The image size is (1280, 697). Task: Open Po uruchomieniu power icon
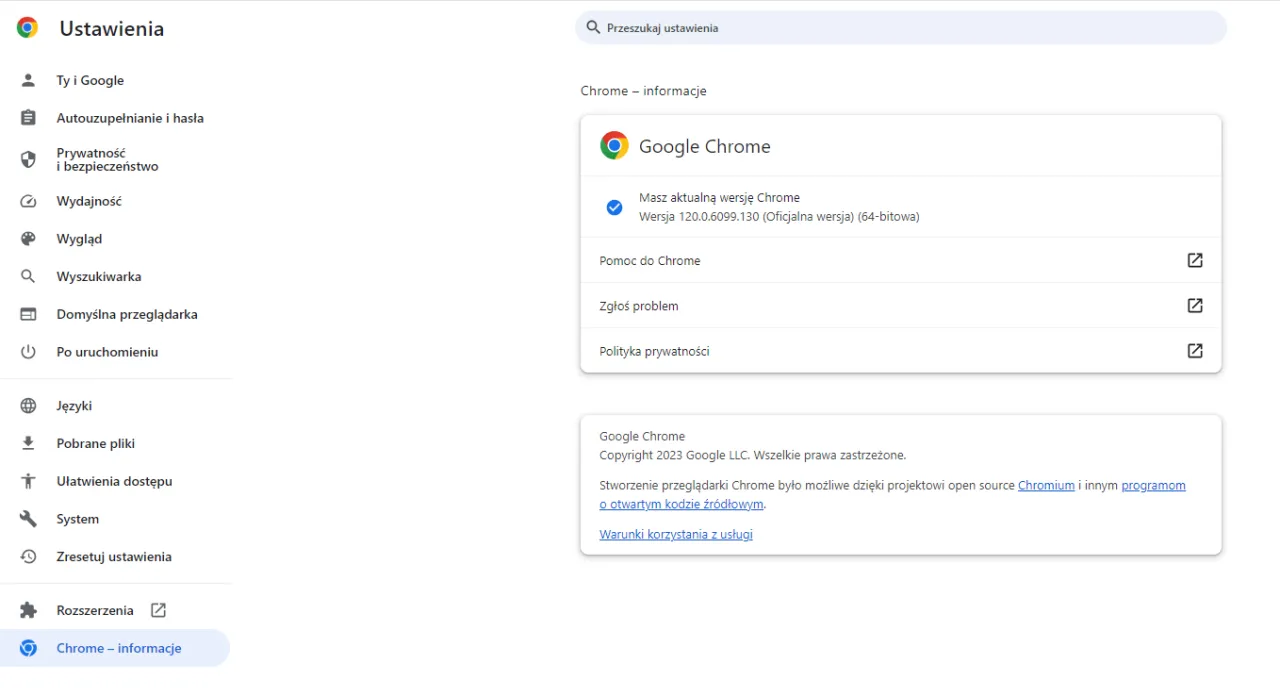click(28, 351)
